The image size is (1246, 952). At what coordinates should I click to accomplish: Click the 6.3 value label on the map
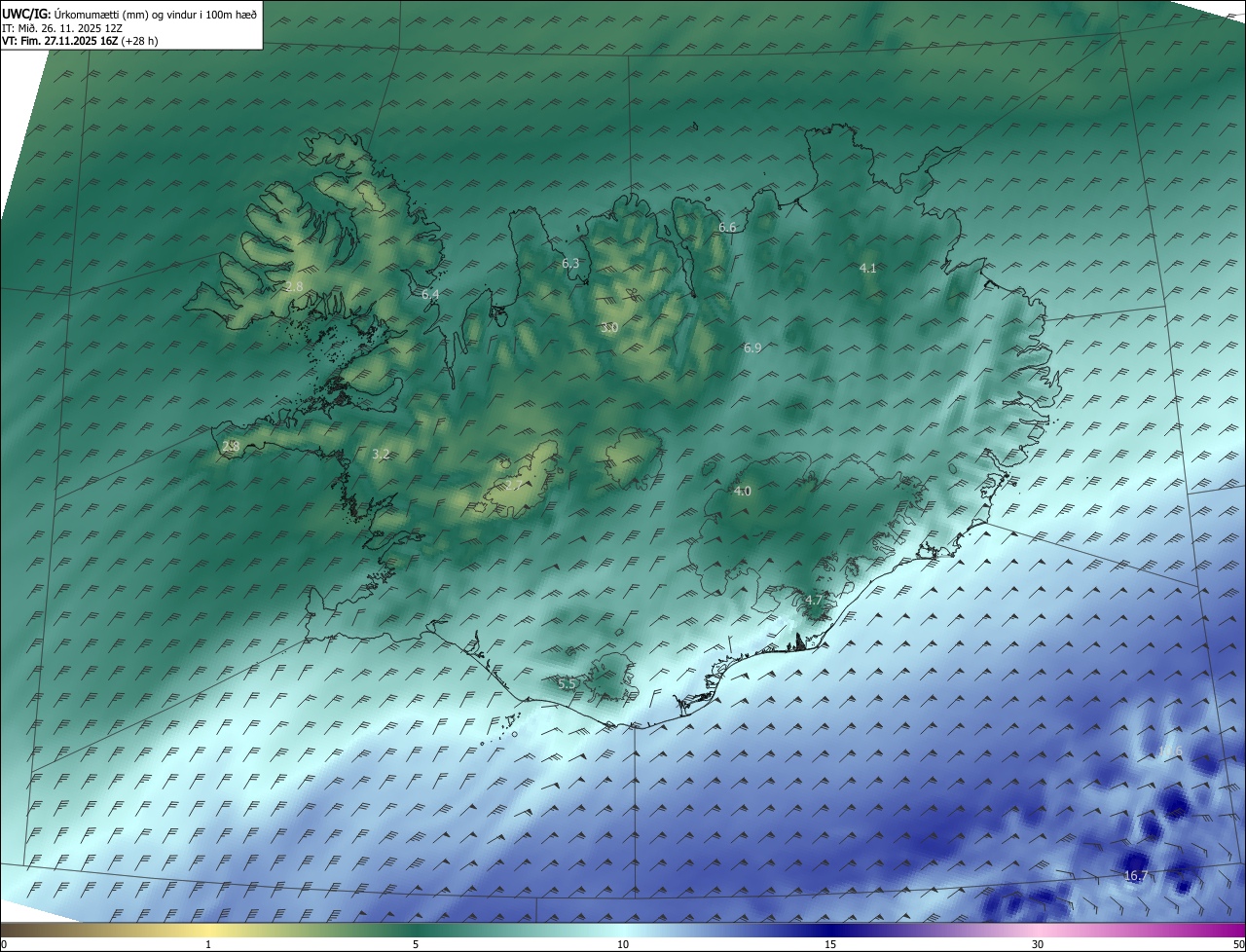570,264
